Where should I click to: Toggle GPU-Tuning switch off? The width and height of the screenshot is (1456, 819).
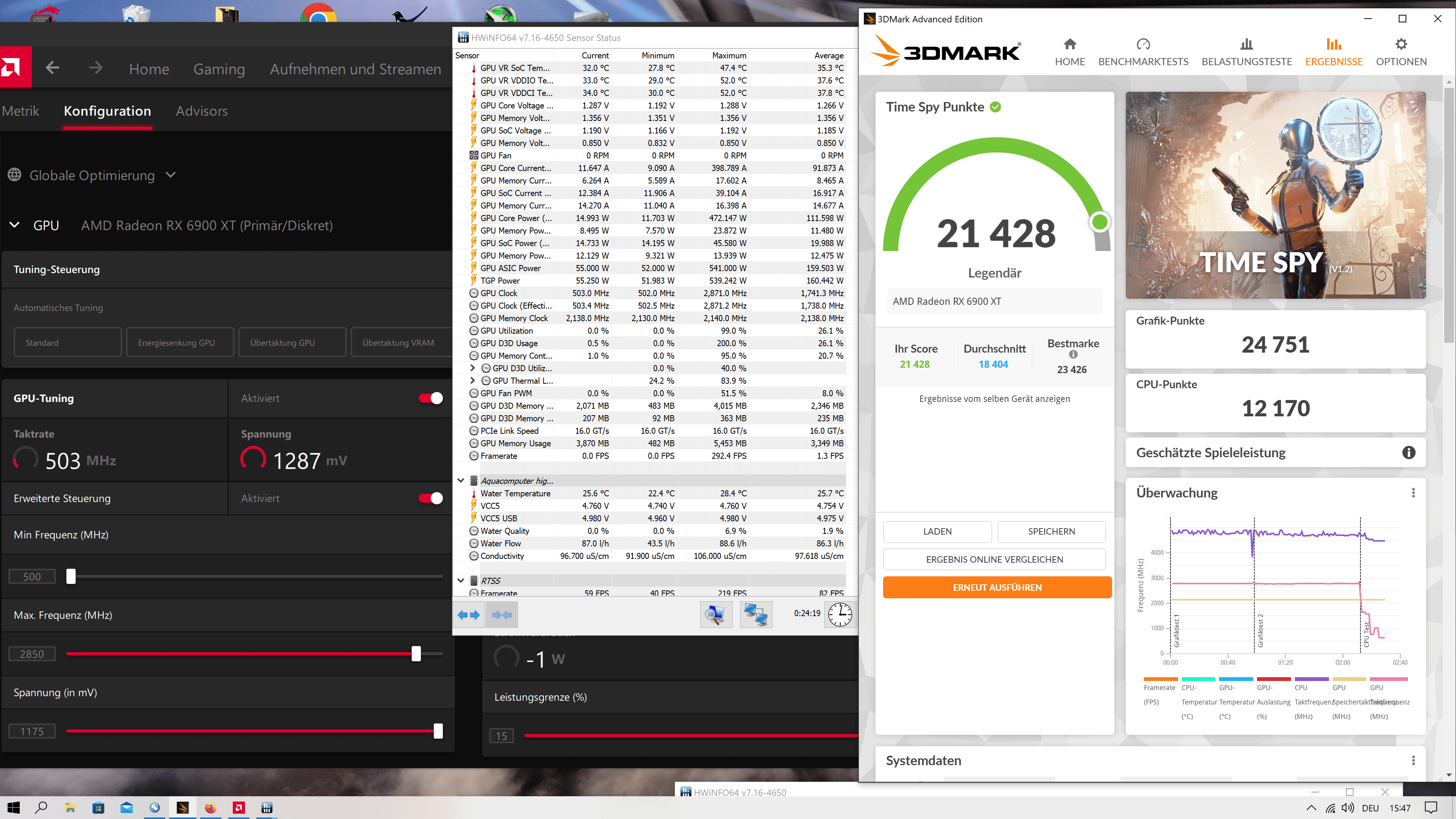point(431,399)
